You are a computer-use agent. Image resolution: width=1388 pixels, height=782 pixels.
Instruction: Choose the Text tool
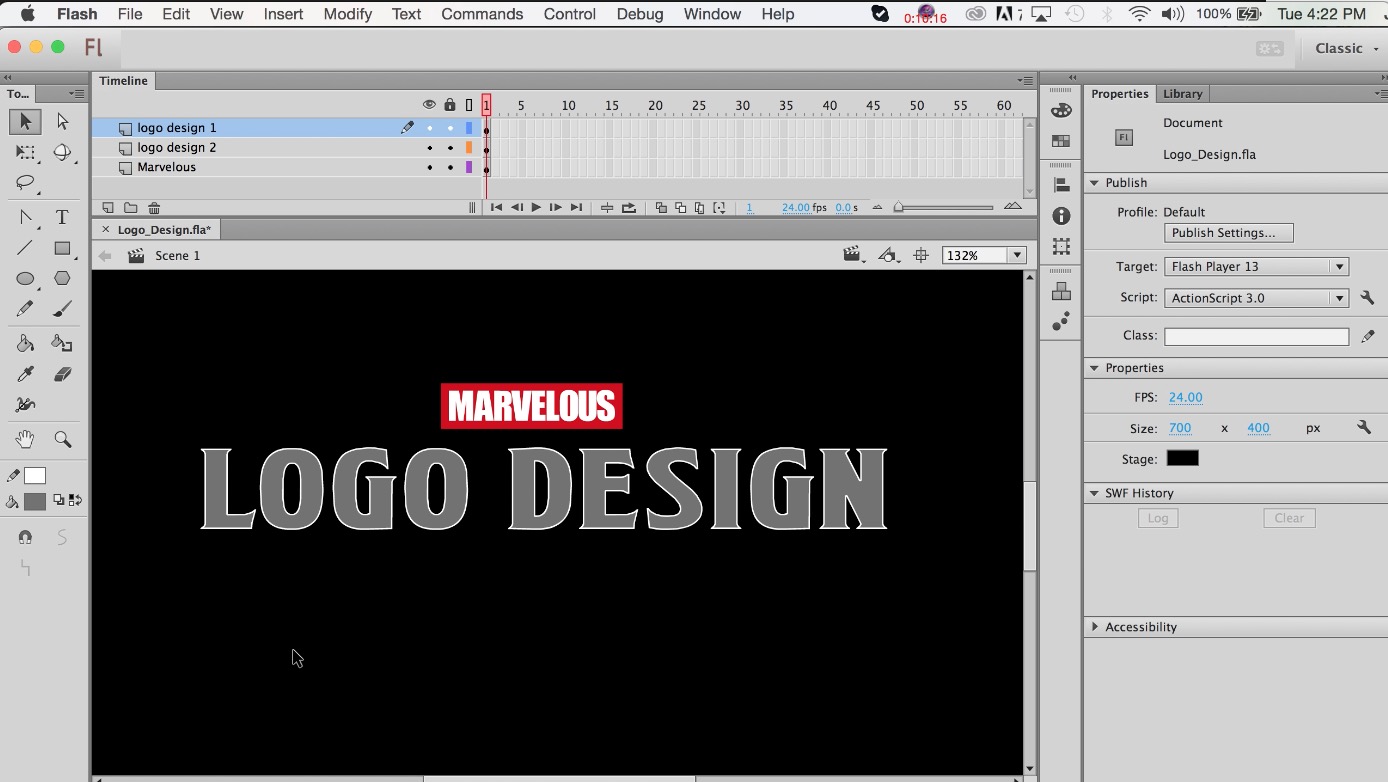pyautogui.click(x=61, y=218)
